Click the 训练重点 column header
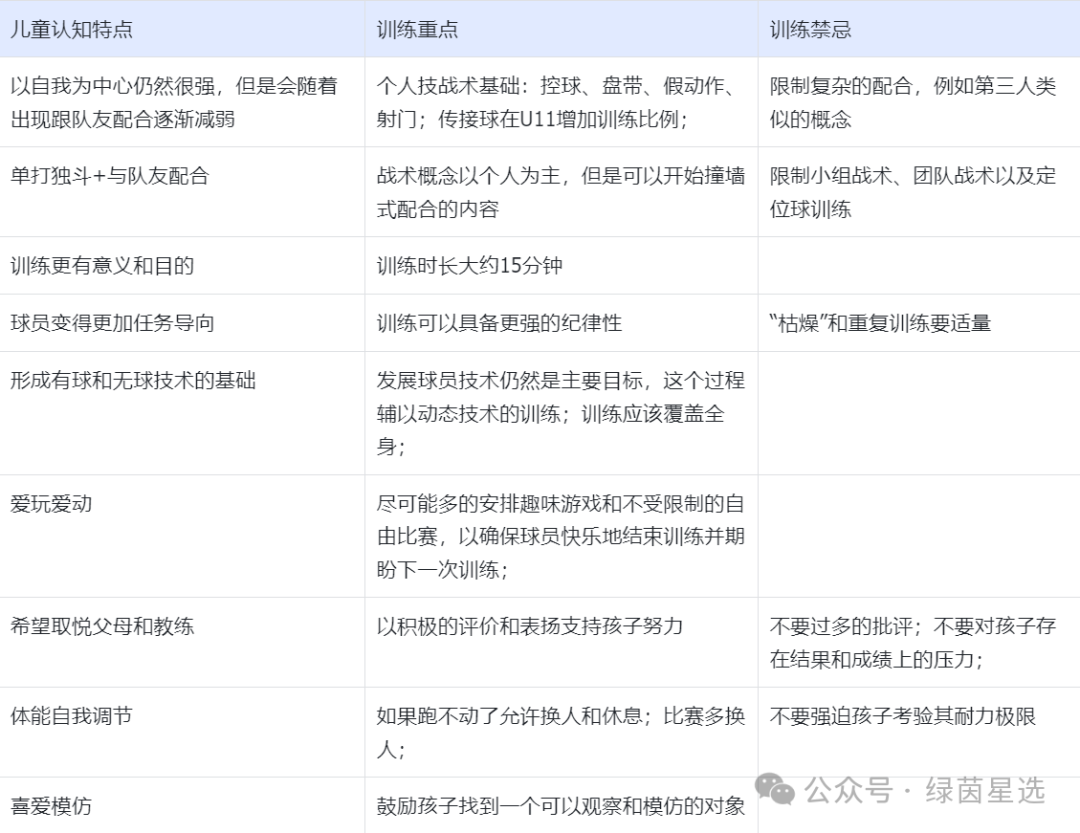The image size is (1080, 833). 561,29
